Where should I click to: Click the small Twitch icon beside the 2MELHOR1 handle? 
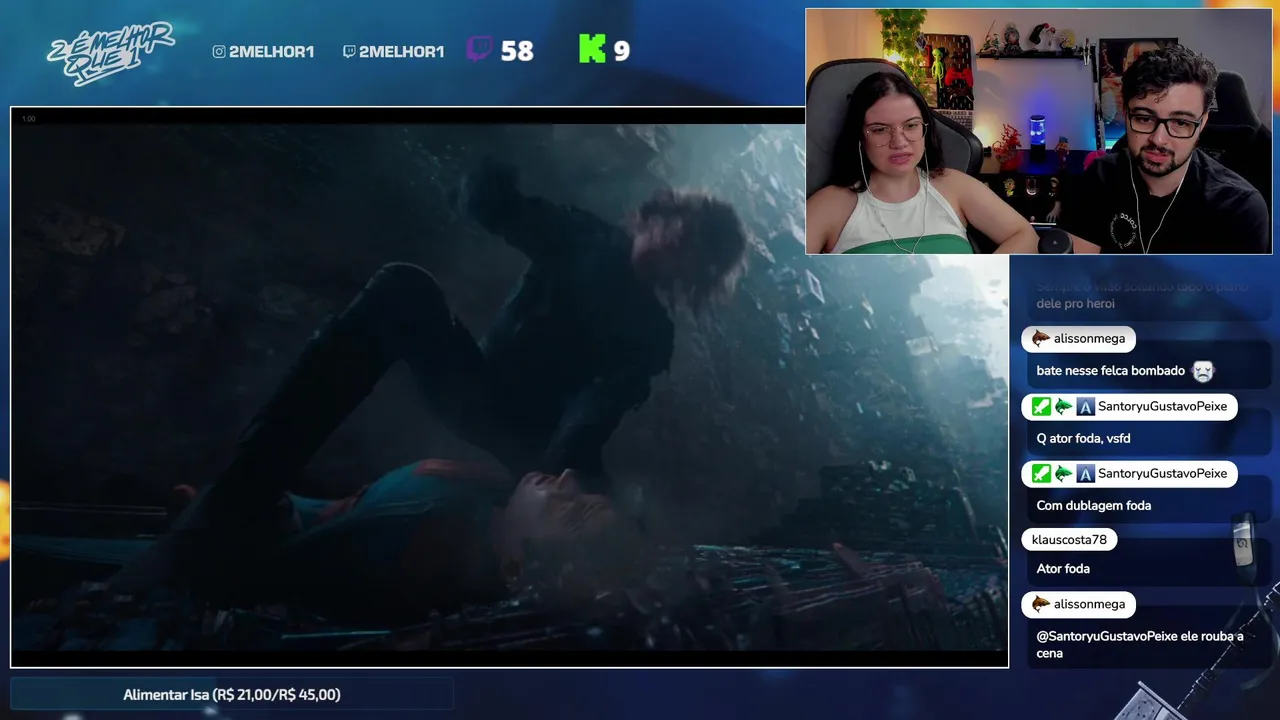point(349,52)
